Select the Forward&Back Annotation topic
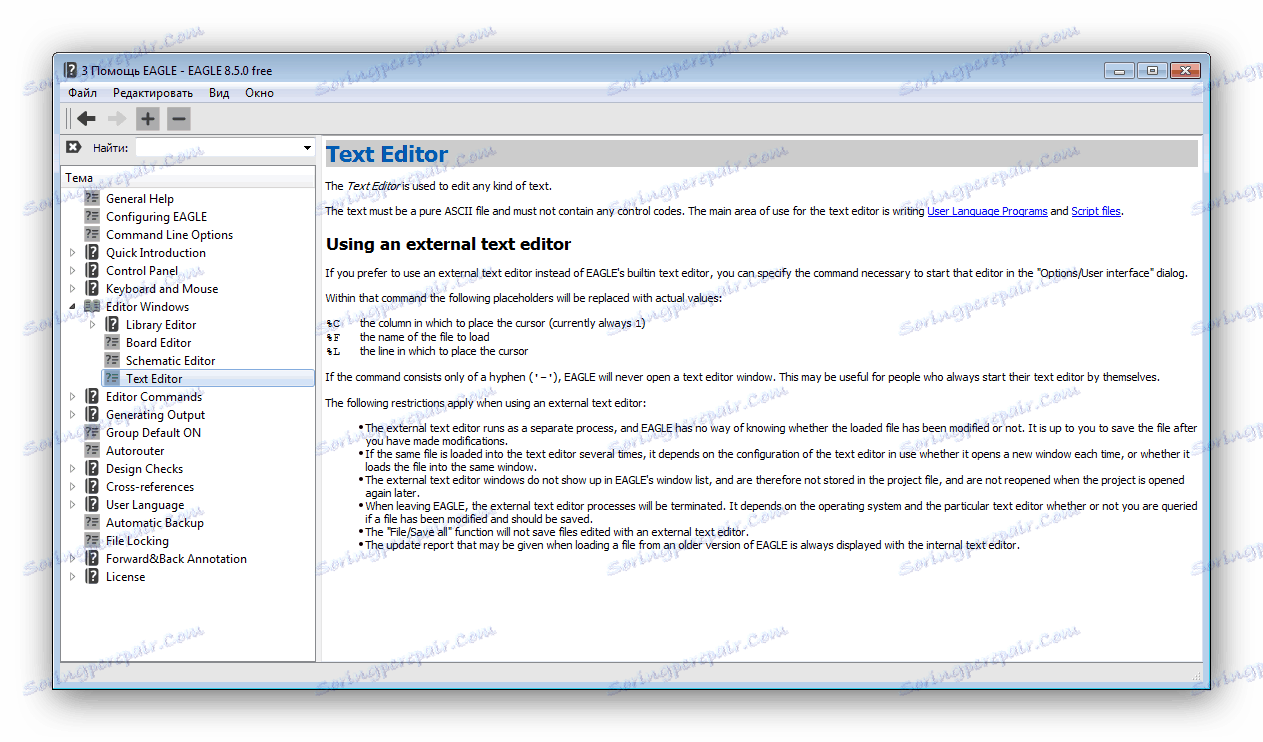The height and width of the screenshot is (742, 1263). pos(176,558)
